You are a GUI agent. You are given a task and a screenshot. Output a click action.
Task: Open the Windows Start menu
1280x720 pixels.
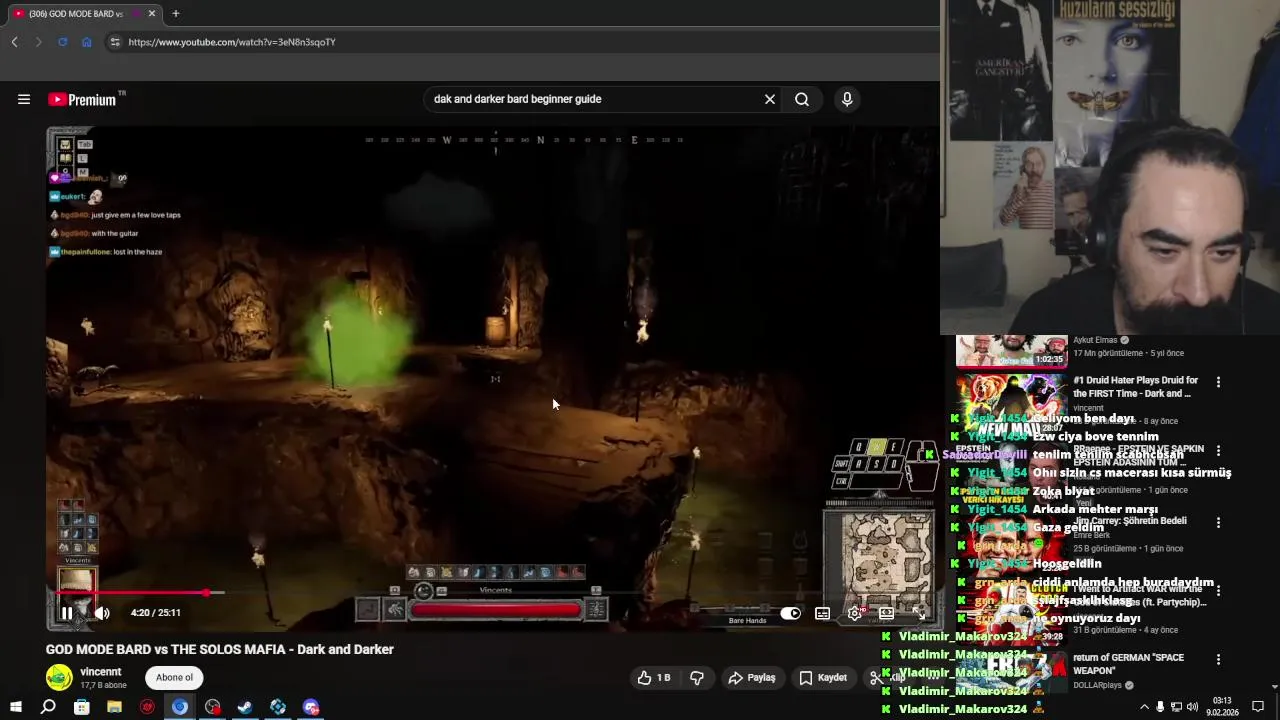pos(15,707)
